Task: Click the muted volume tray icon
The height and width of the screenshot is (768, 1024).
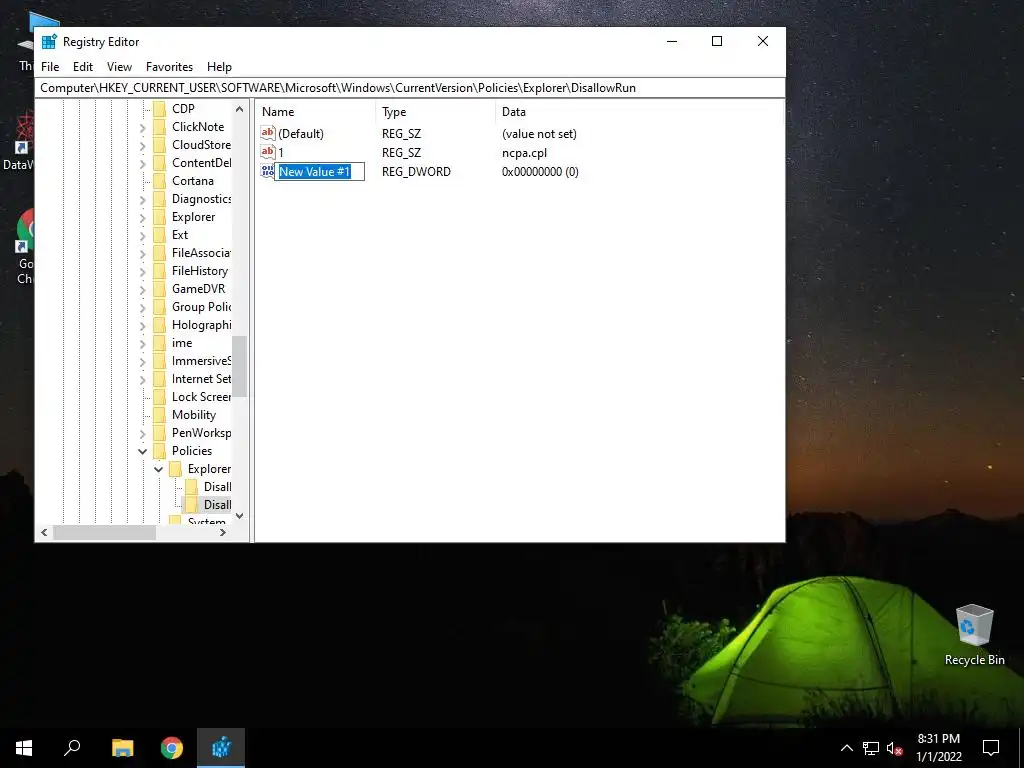Action: coord(895,748)
